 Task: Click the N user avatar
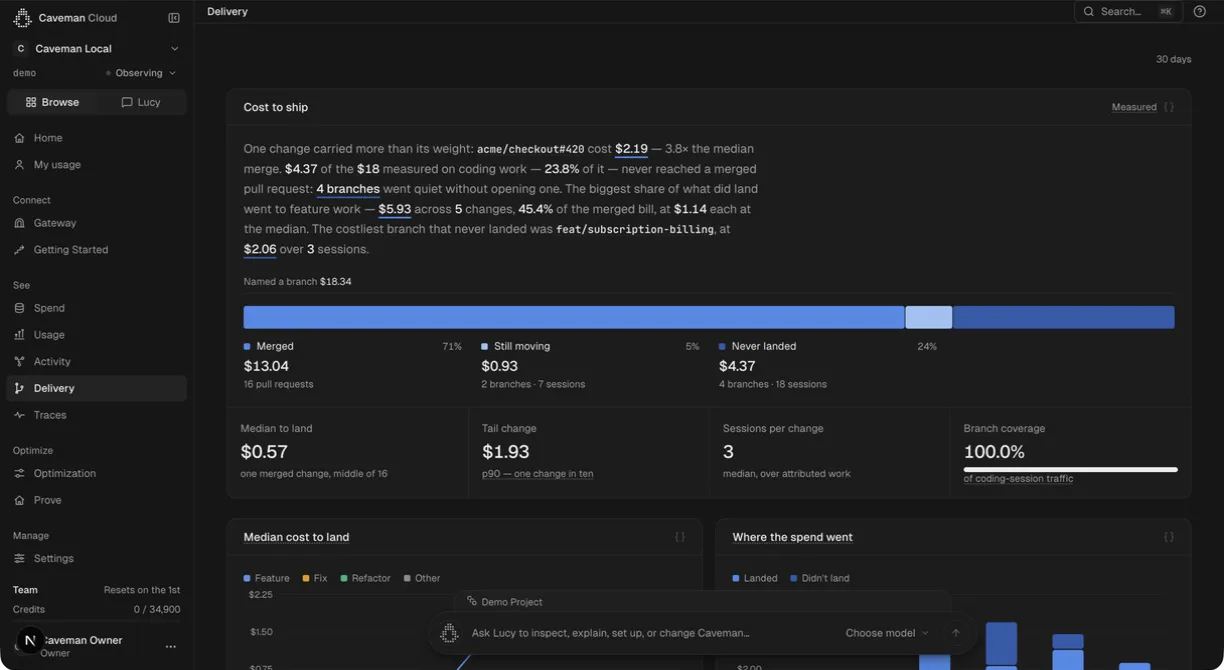(x=30, y=641)
